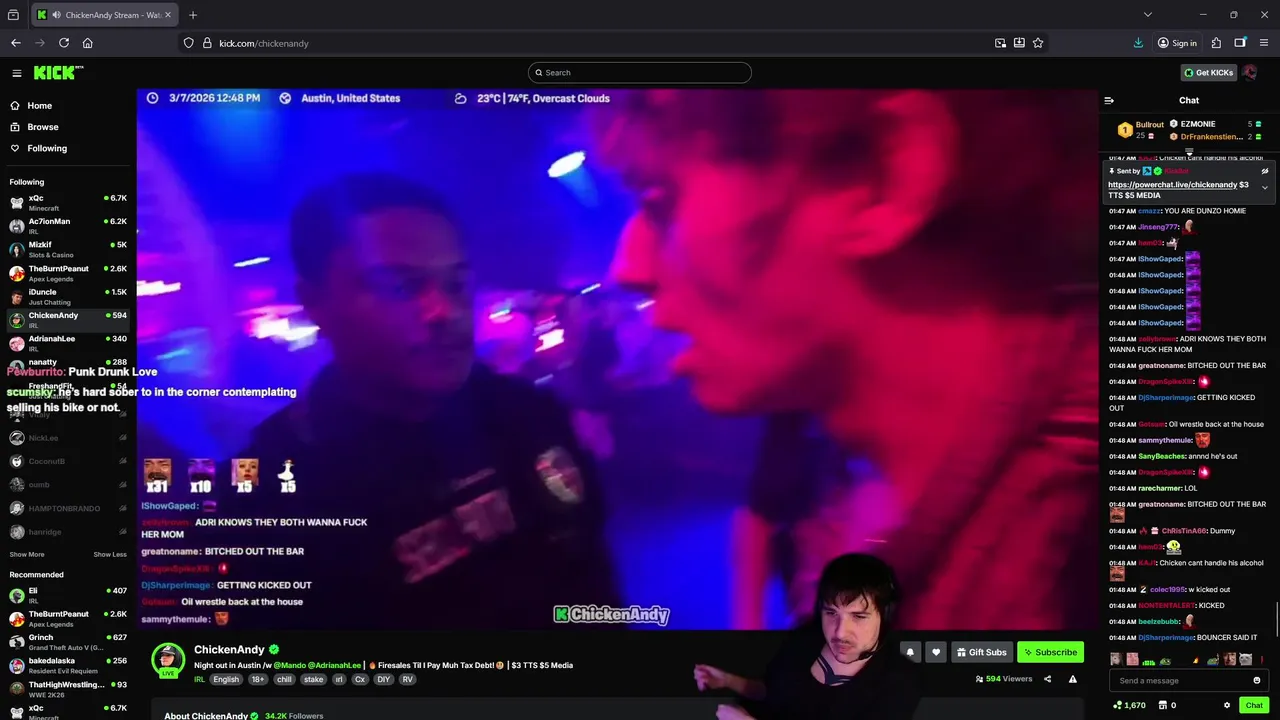Viewport: 1280px width, 720px height.
Task: Hide the pinned message
Action: pos(1264,171)
